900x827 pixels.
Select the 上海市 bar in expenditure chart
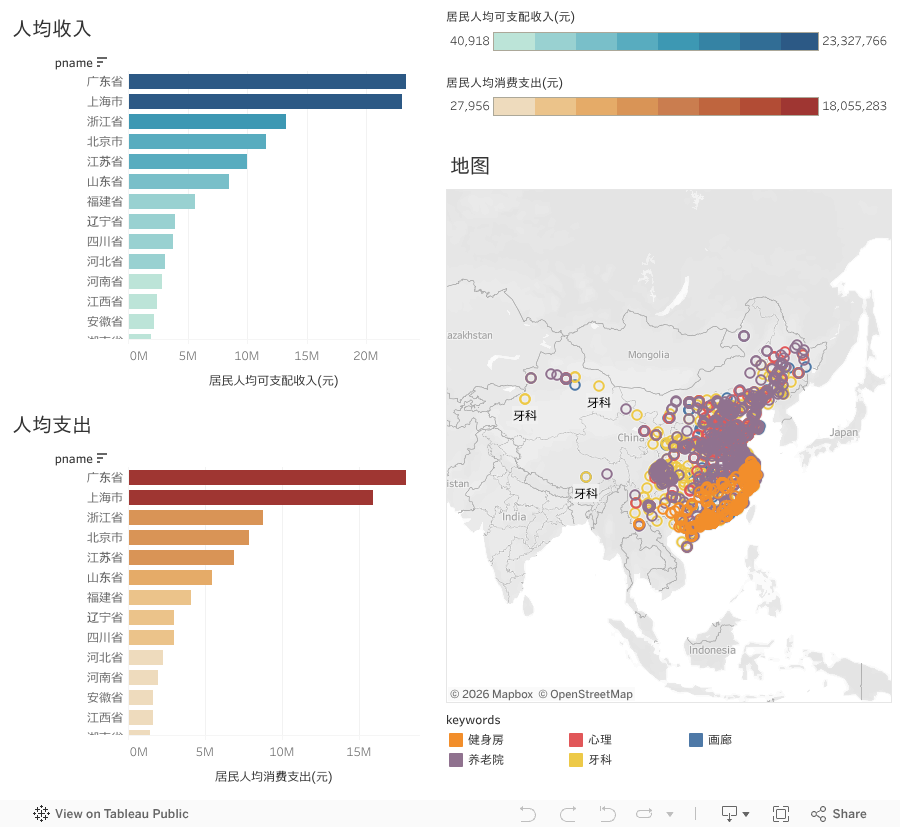(250, 498)
